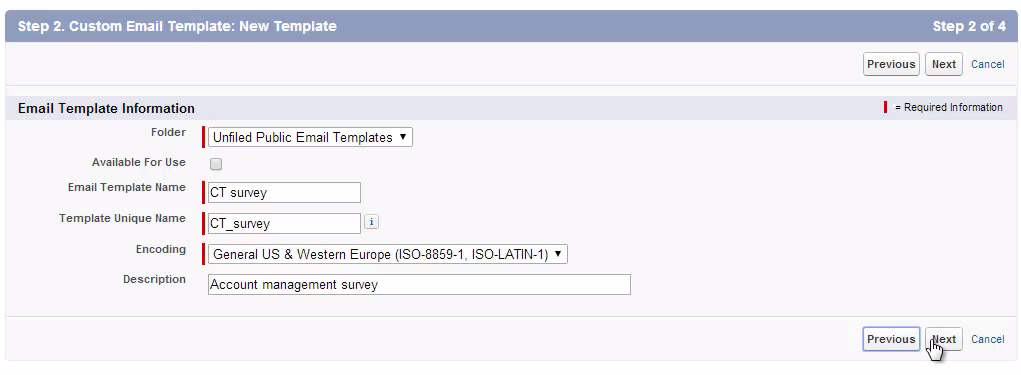The height and width of the screenshot is (375, 1021).
Task: Focus the Email Template Name field
Action: click(x=284, y=193)
